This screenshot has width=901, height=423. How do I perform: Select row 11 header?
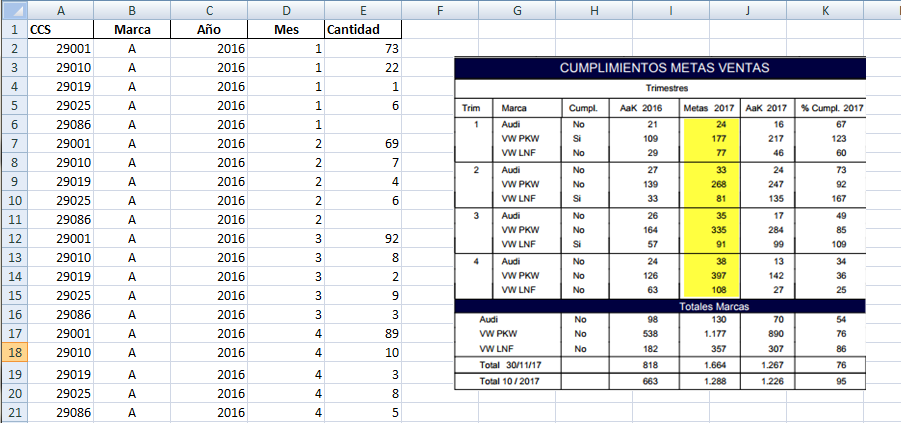point(12,219)
